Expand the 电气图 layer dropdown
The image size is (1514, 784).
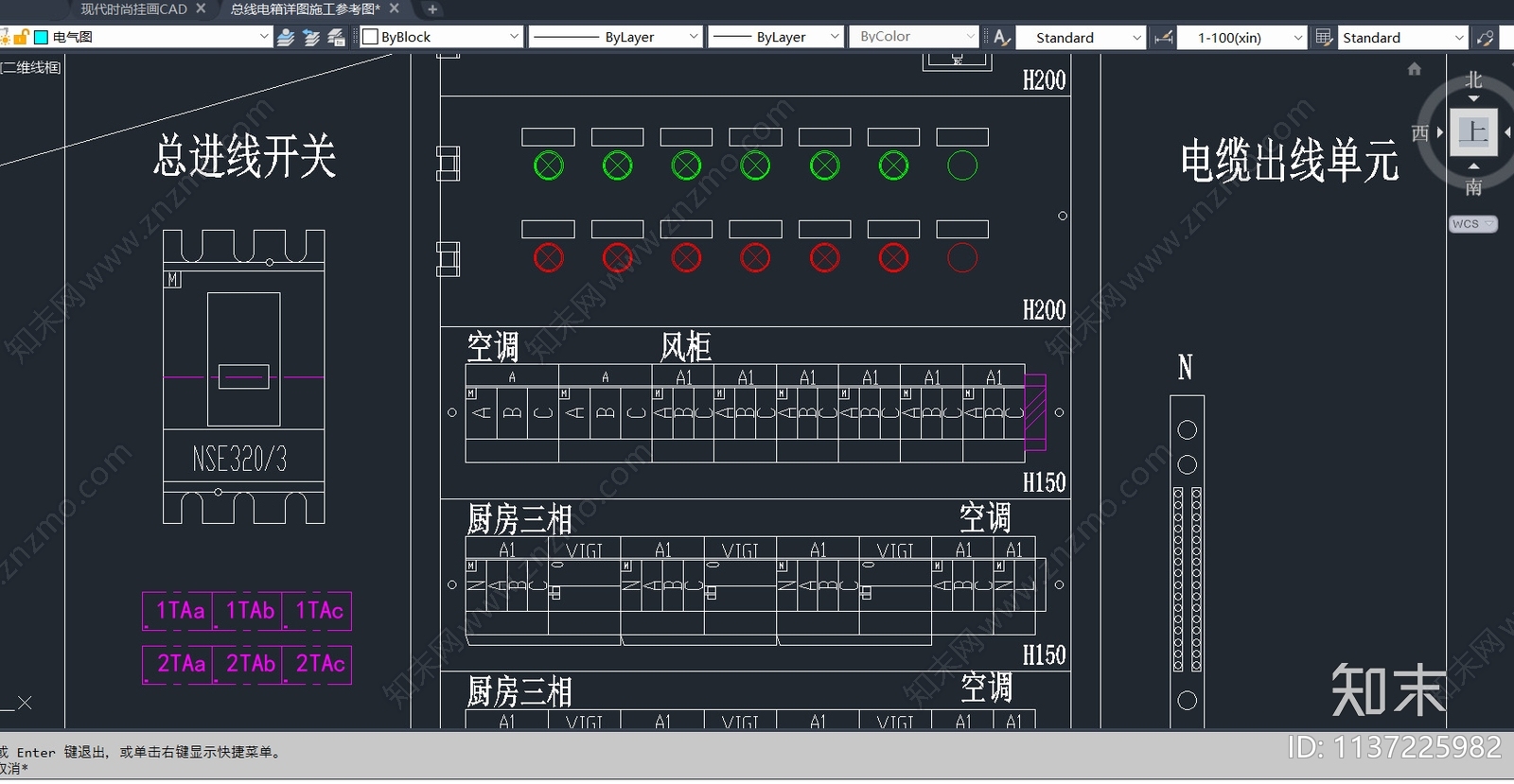tap(264, 37)
